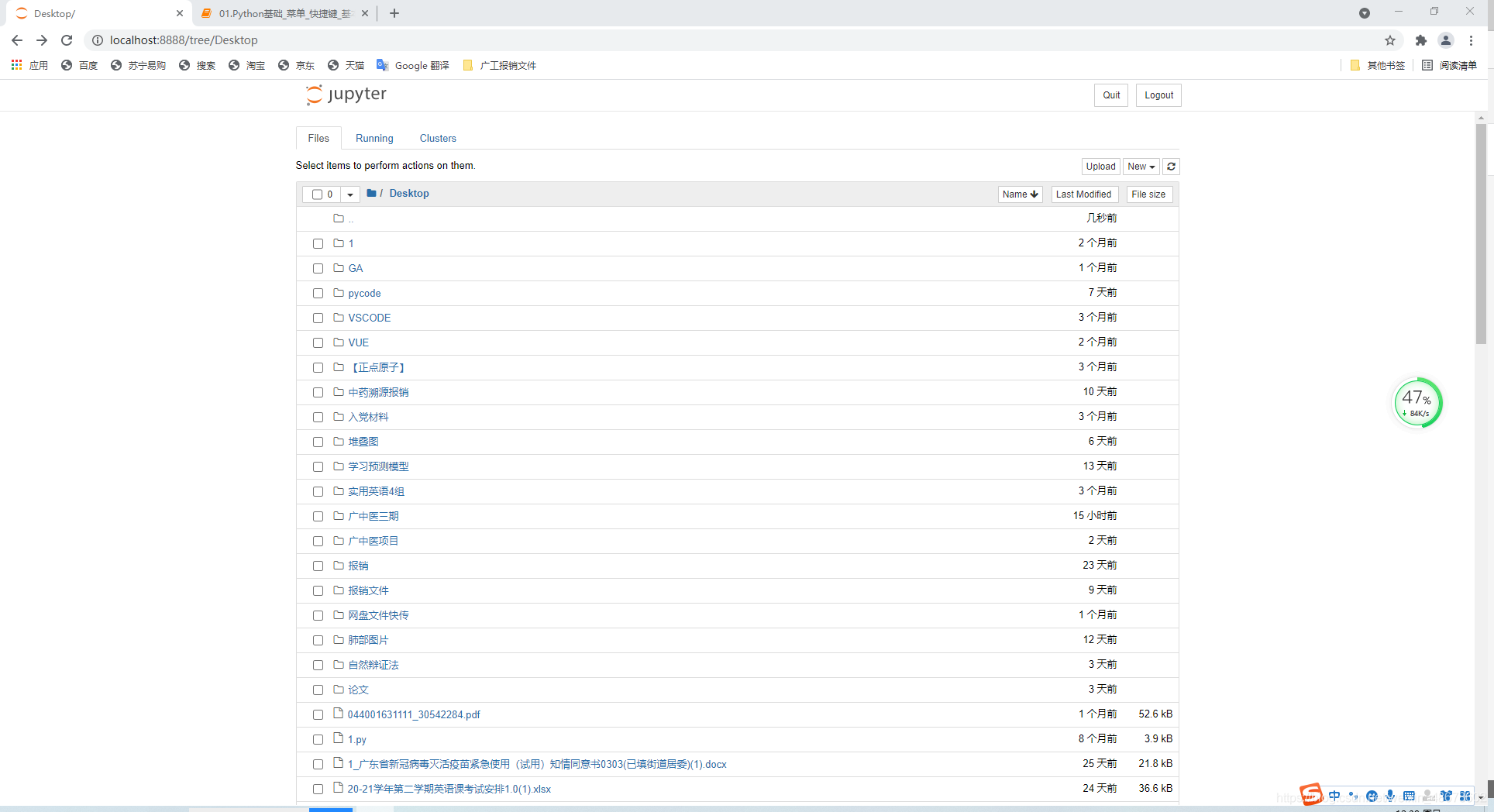Screen dimensions: 1494x812
Task: Click the 47% network speed widget
Action: click(1417, 403)
